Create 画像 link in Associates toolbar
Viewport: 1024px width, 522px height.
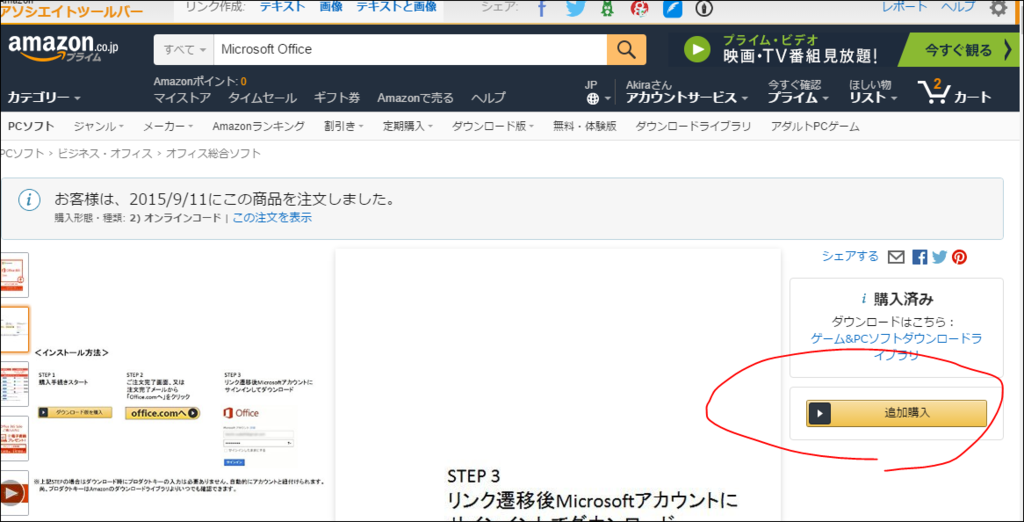[x=332, y=7]
